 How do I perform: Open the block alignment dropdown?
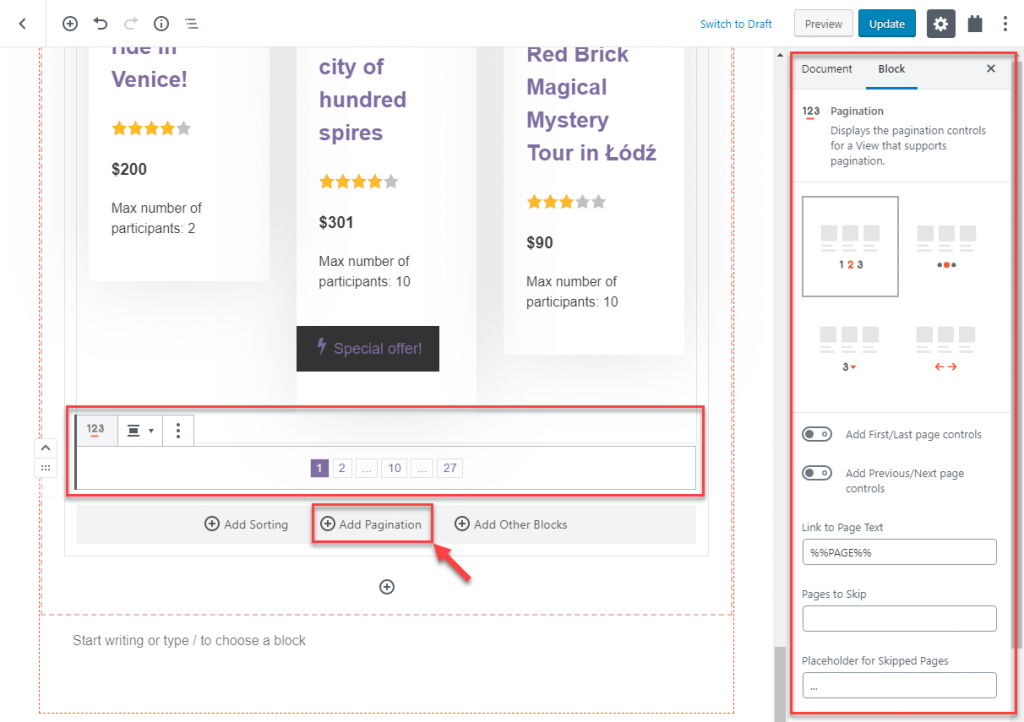pos(140,430)
